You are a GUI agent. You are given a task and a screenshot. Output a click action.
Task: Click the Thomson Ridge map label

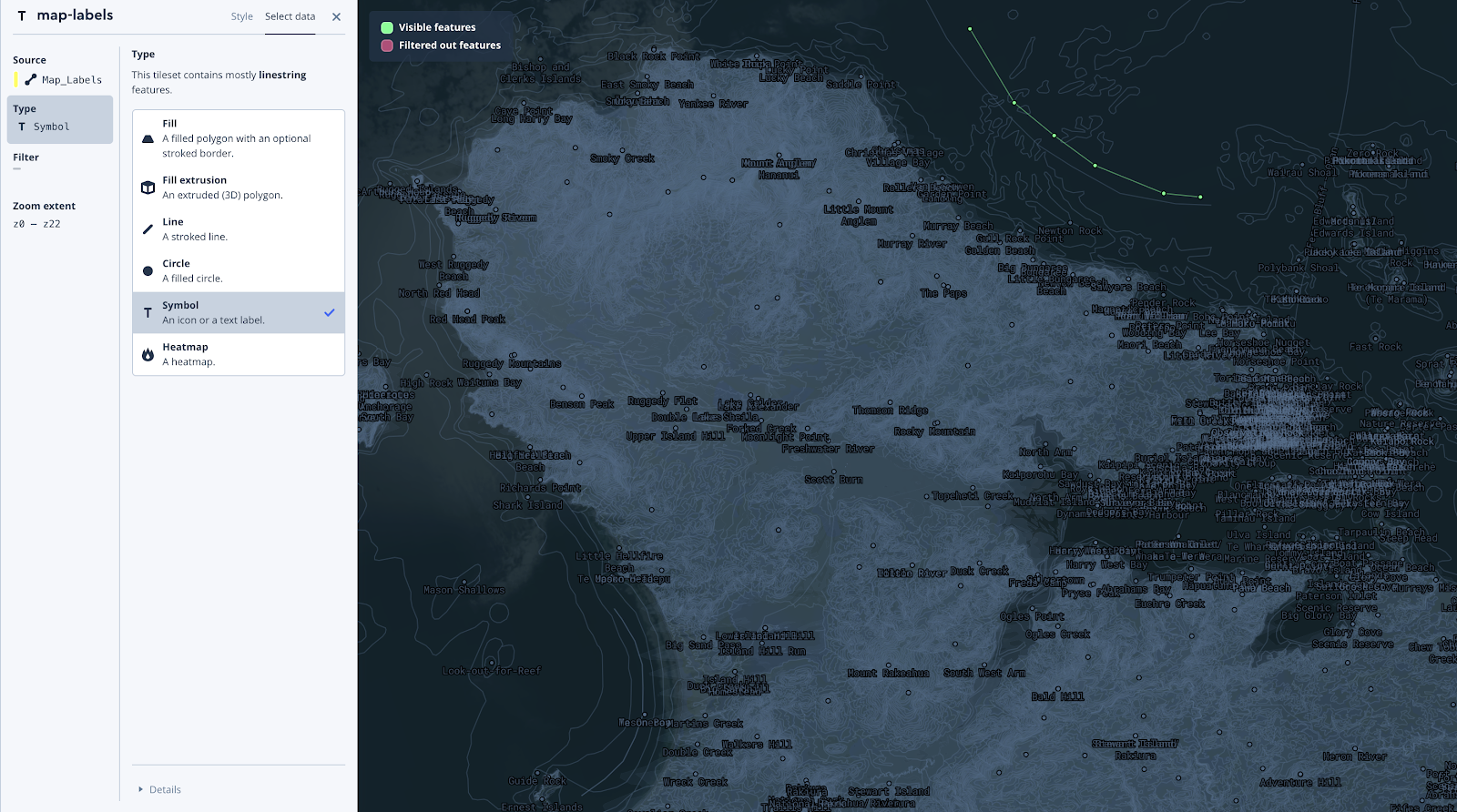click(x=891, y=411)
